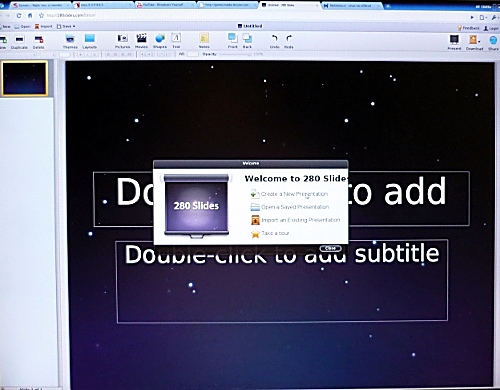Click Take a tour

pyautogui.click(x=270, y=233)
